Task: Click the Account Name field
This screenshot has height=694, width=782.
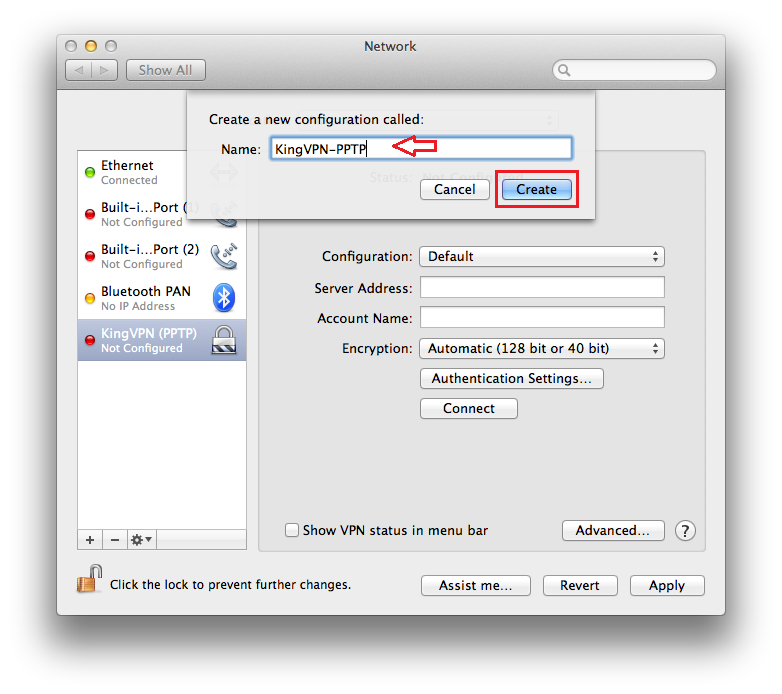Action: coord(542,318)
